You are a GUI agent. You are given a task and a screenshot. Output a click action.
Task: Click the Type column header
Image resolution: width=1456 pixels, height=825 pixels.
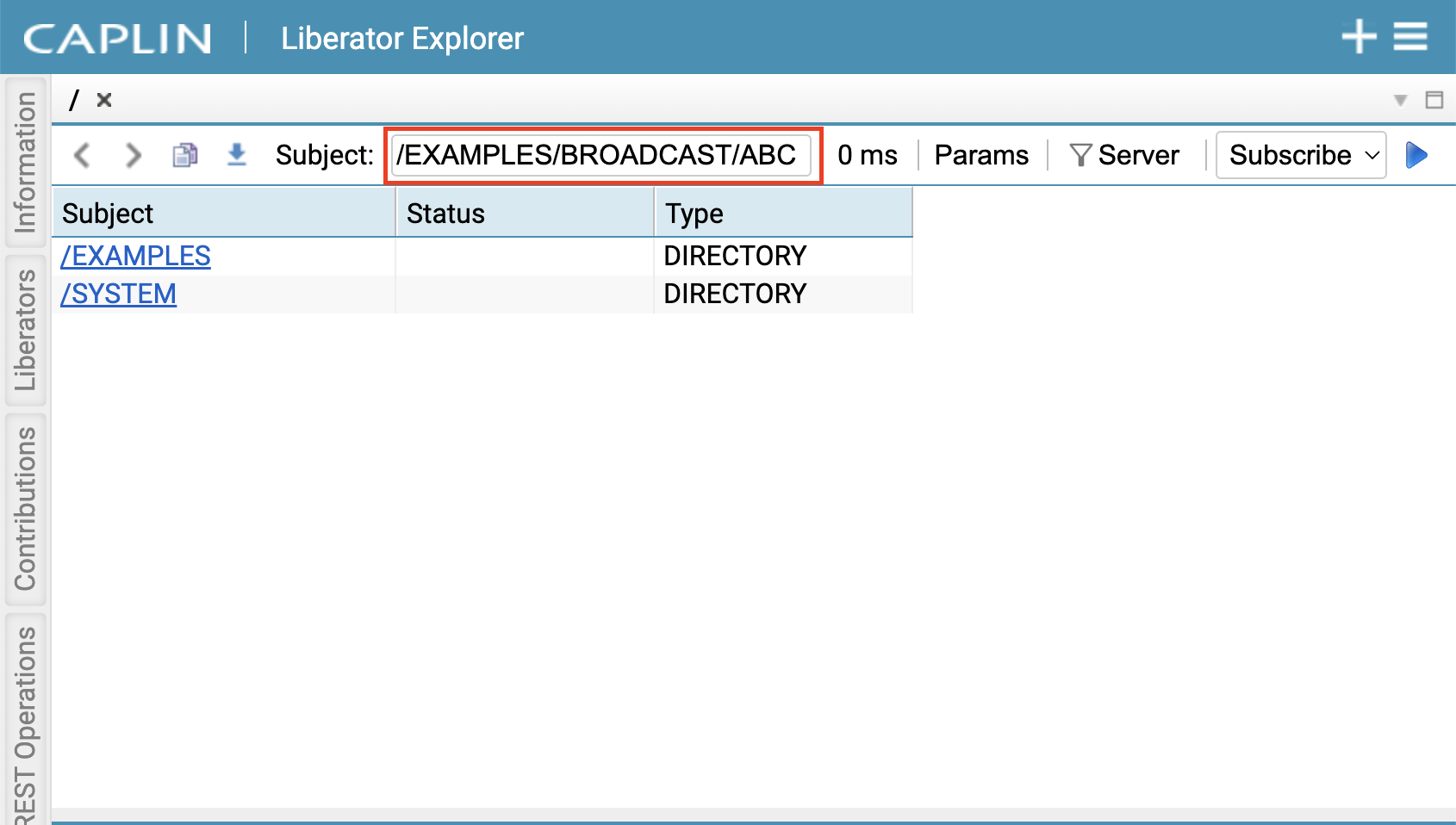point(783,214)
